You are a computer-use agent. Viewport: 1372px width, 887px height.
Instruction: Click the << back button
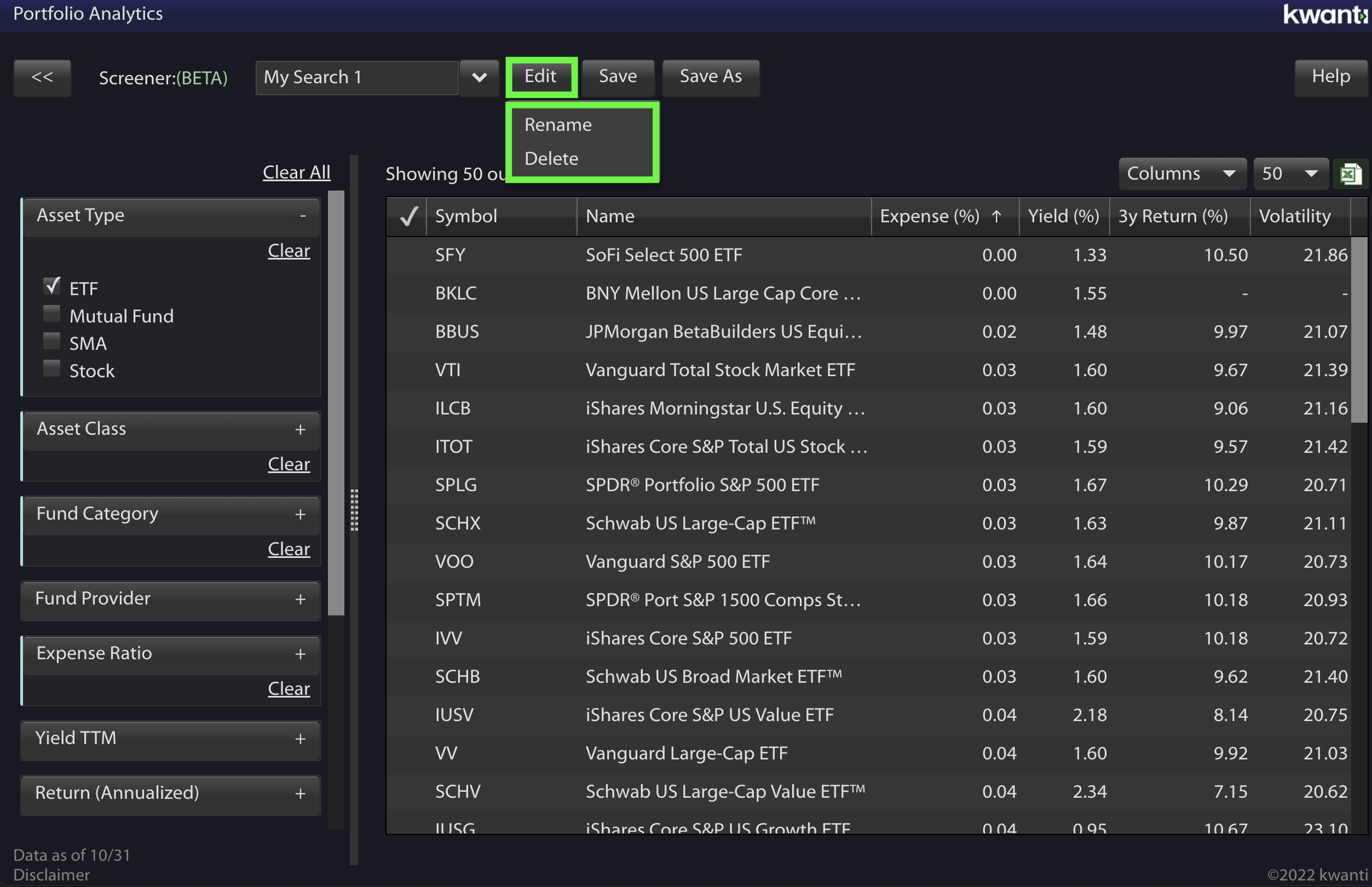42,77
